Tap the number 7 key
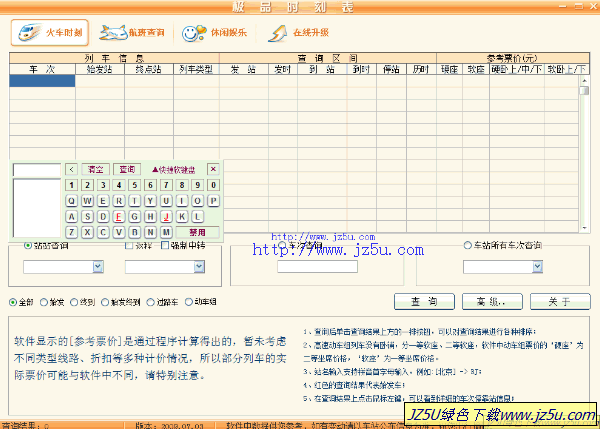The width and height of the screenshot is (600, 429). click(166, 185)
